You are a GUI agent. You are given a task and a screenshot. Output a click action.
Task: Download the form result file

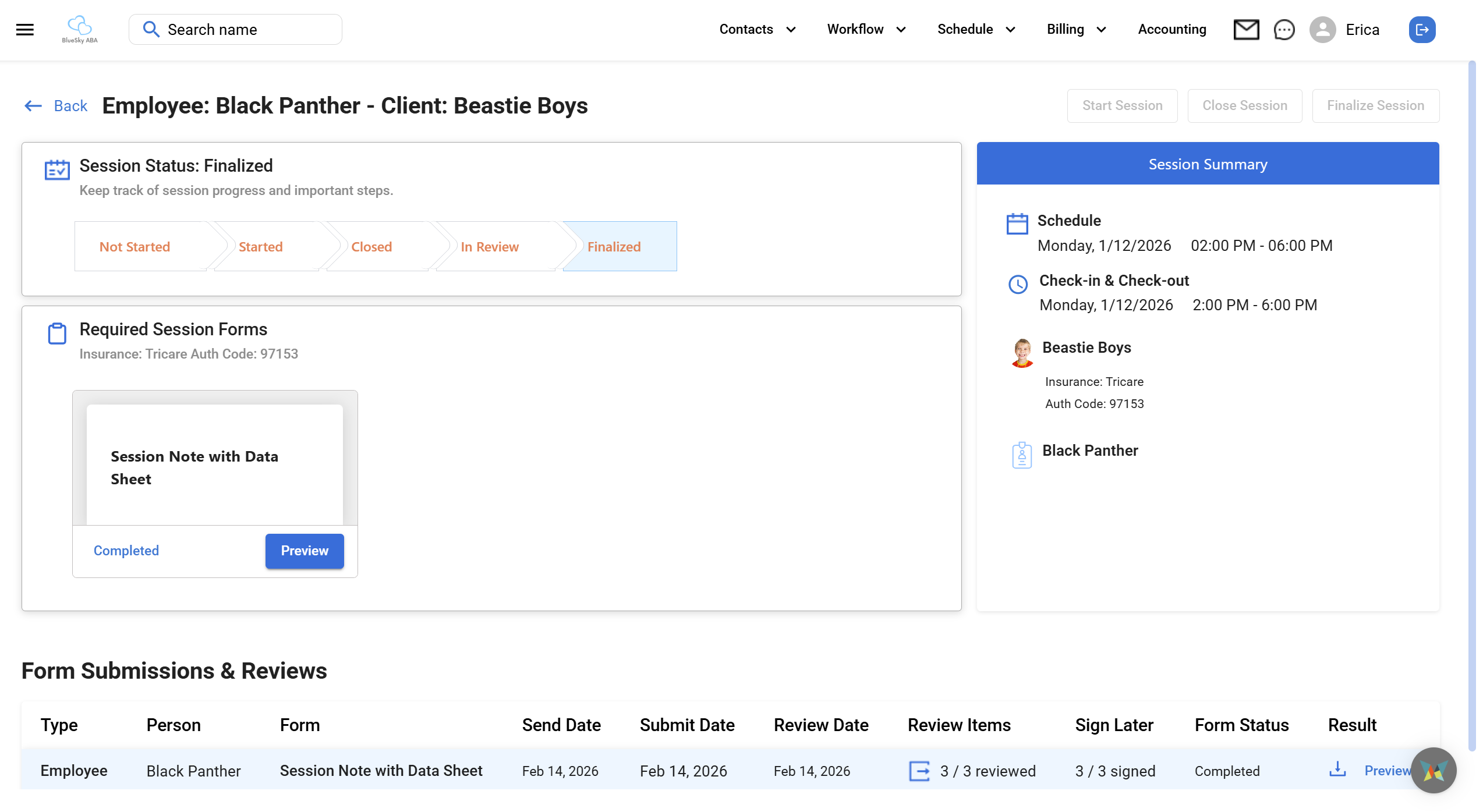[1337, 770]
